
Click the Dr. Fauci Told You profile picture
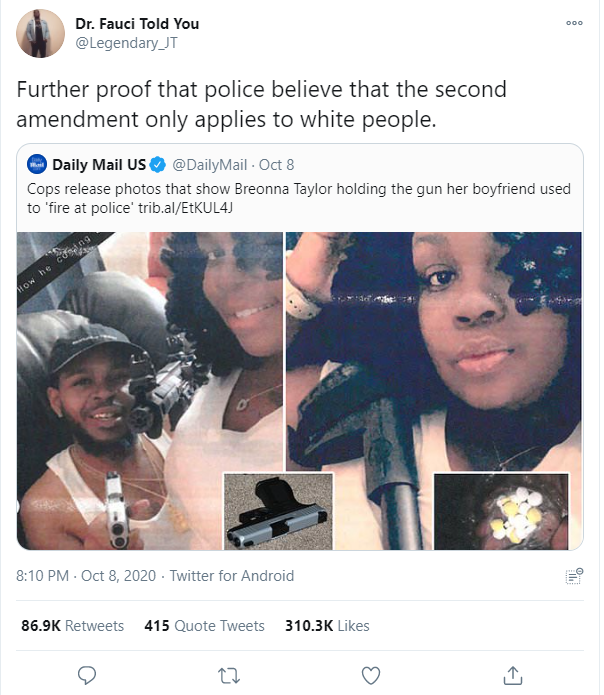click(40, 33)
